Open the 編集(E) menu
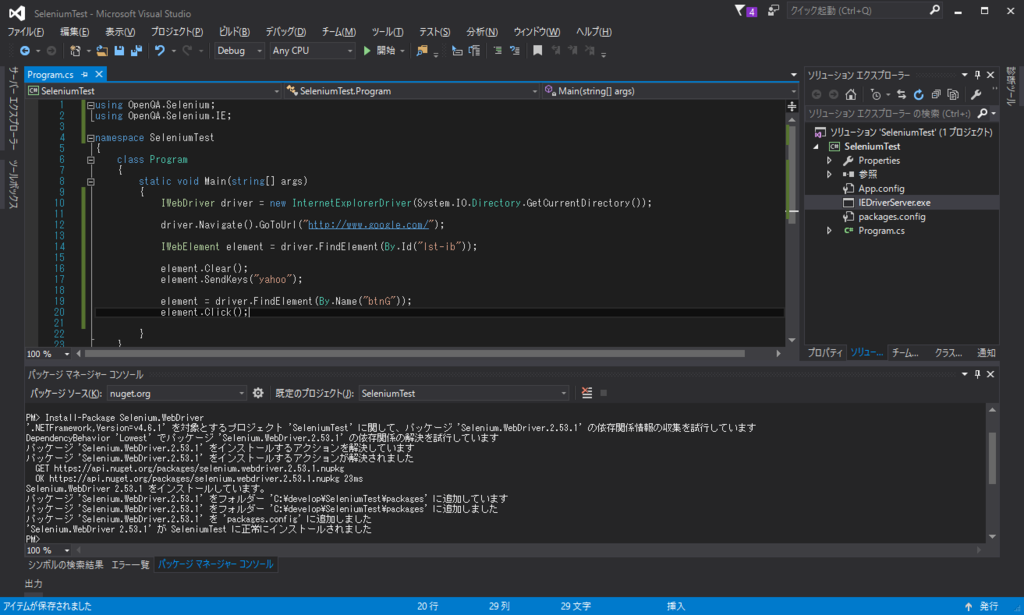Image resolution: width=1024 pixels, height=615 pixels. point(74,31)
